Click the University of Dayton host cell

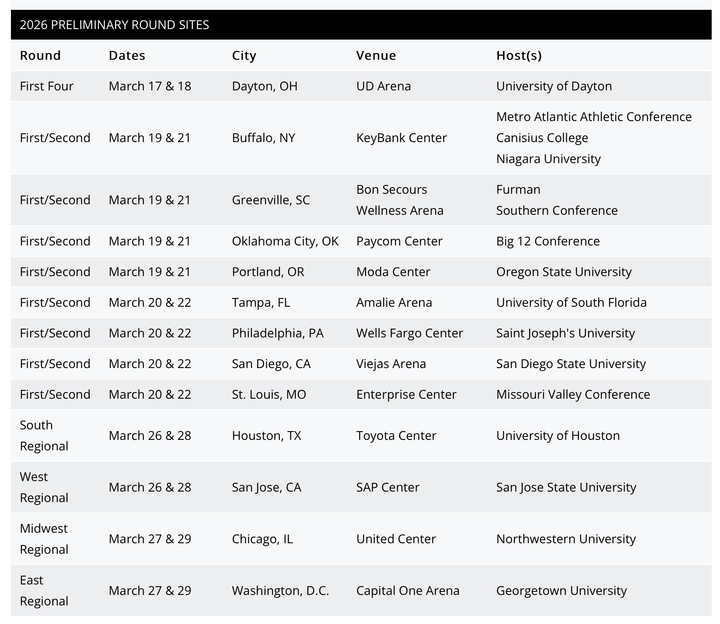click(554, 86)
